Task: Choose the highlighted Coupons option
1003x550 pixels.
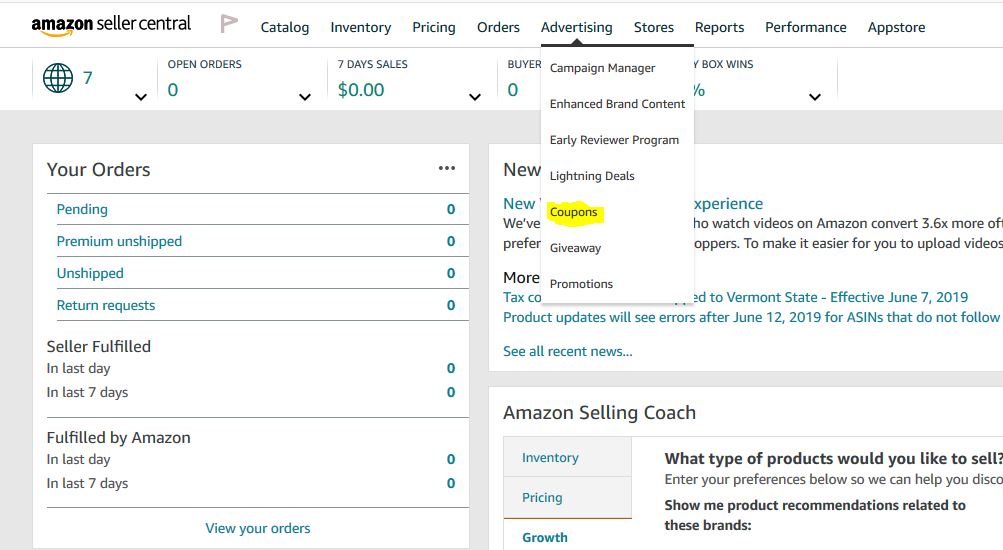Action: pos(574,212)
